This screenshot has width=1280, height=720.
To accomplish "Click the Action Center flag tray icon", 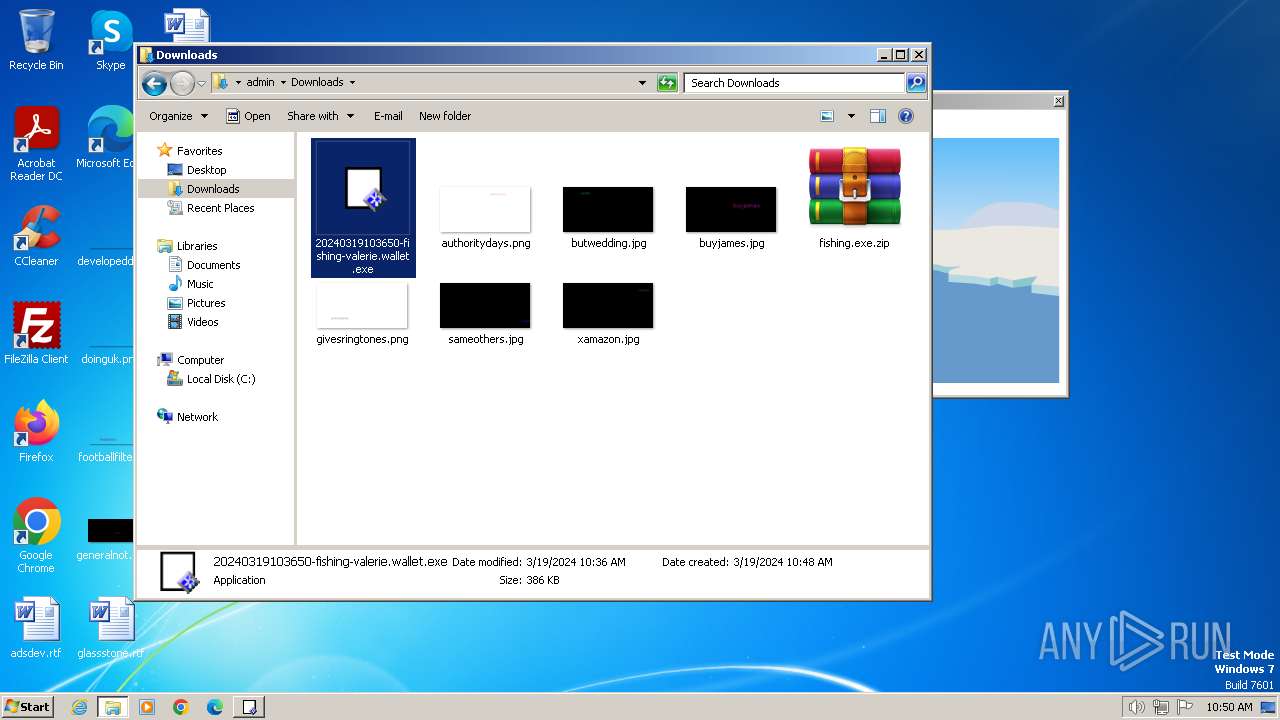I will 1186,707.
